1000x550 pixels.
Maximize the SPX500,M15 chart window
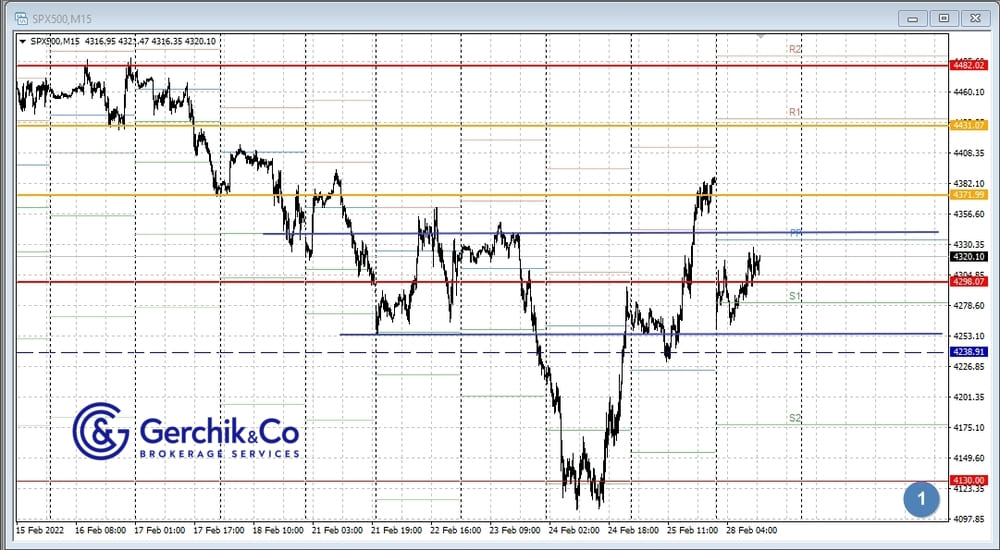pos(942,17)
